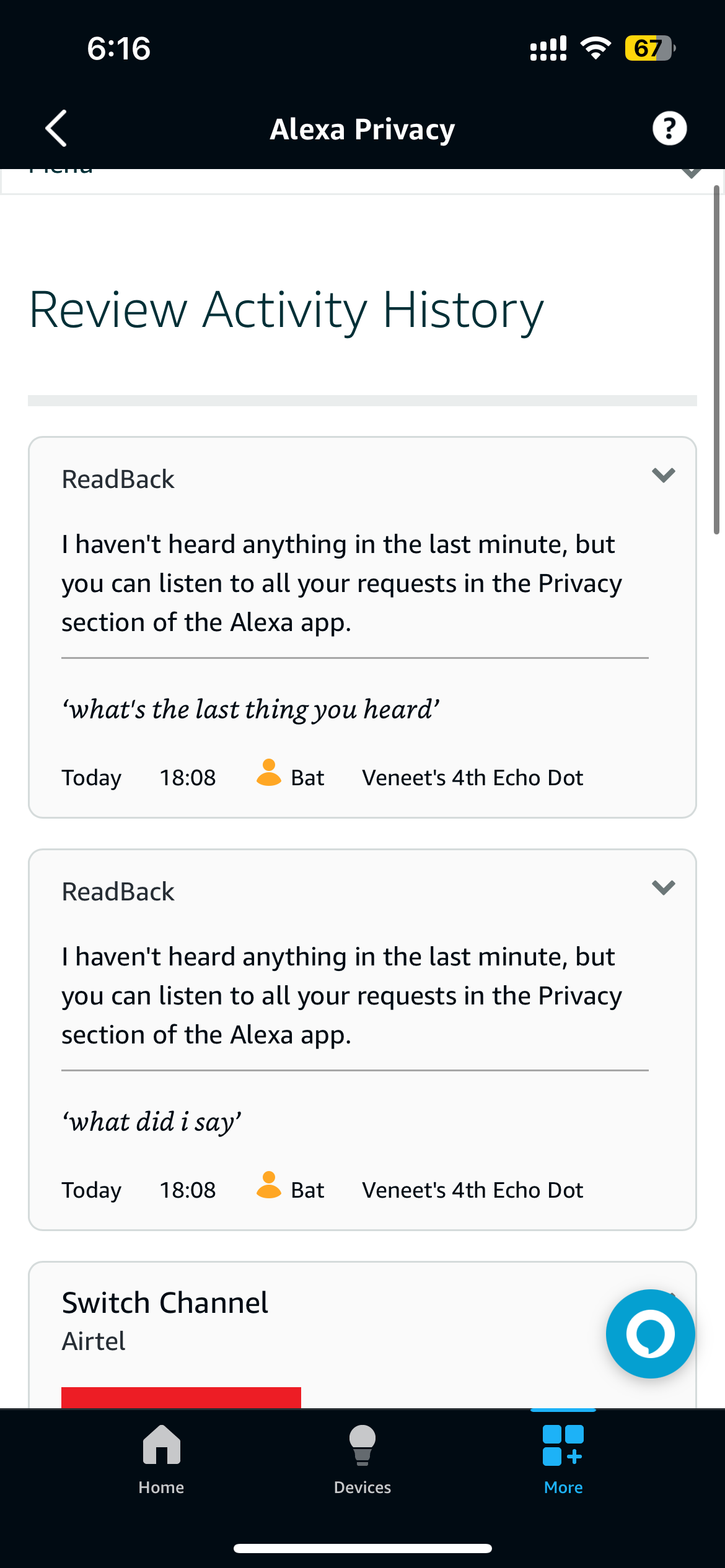Select 'what's the last thing you heard' transcript
This screenshot has width=725, height=1568.
[x=251, y=710]
